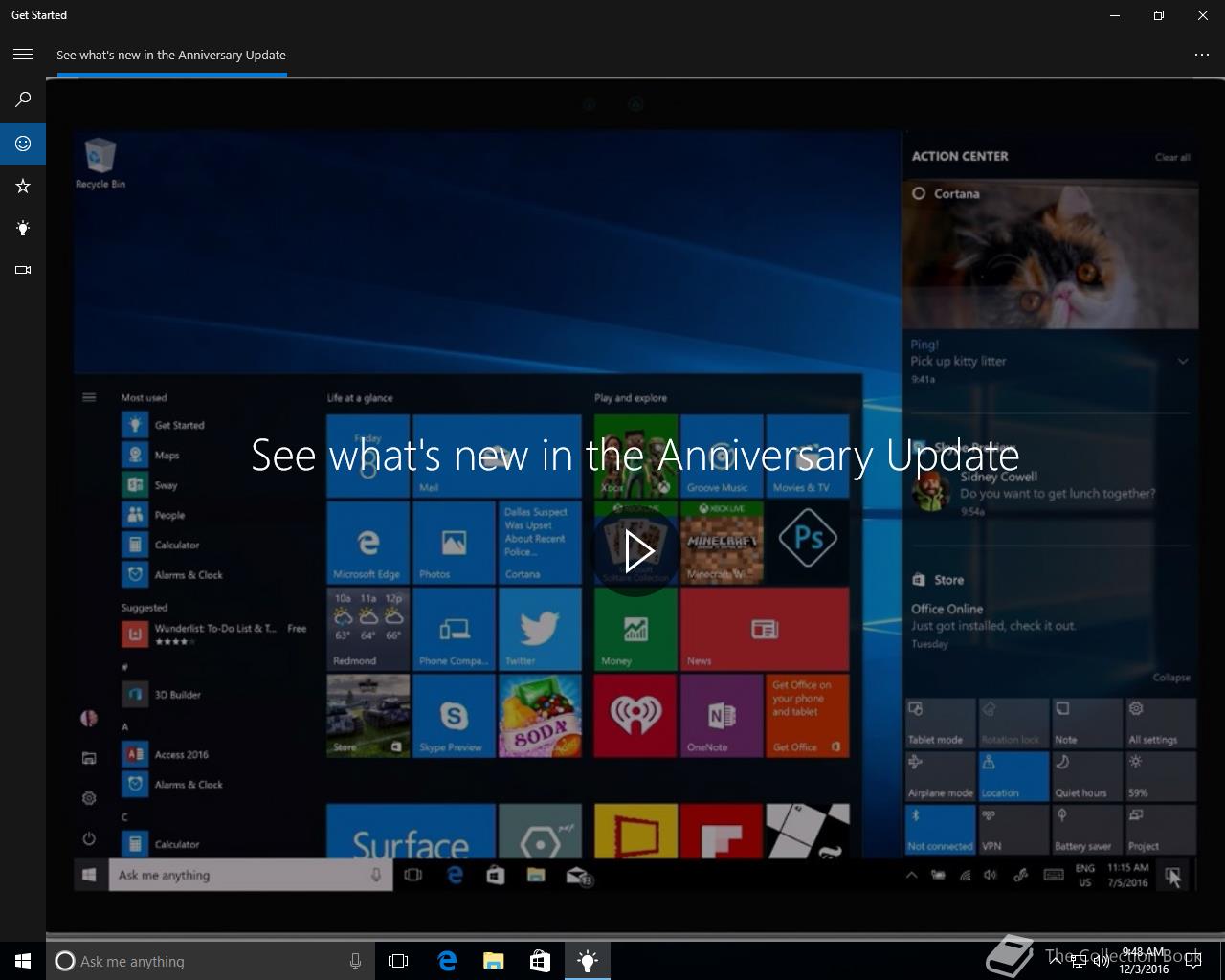This screenshot has width=1225, height=980.
Task: Open the video camera section in the sidebar
Action: (23, 270)
